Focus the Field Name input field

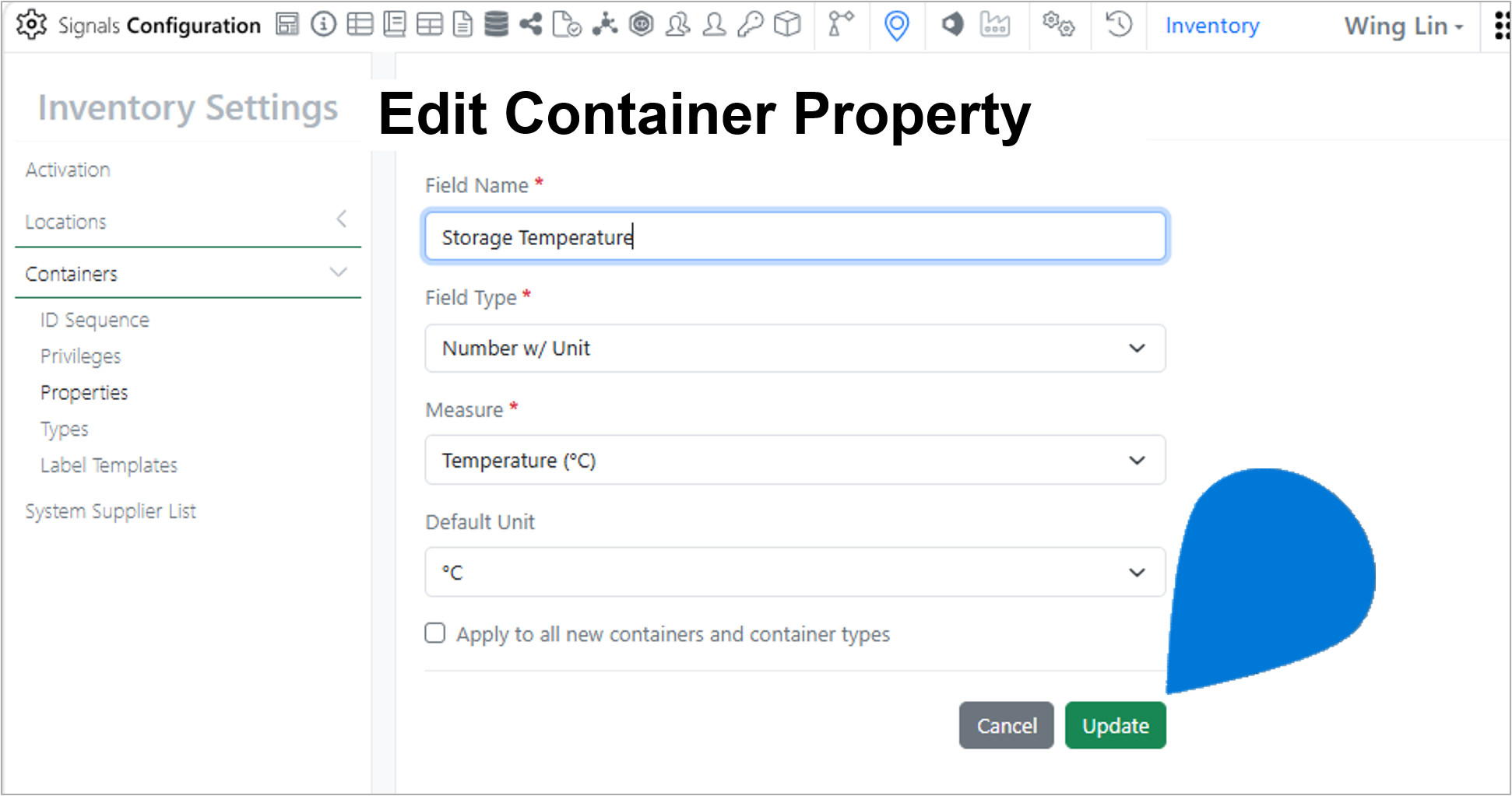click(x=795, y=236)
